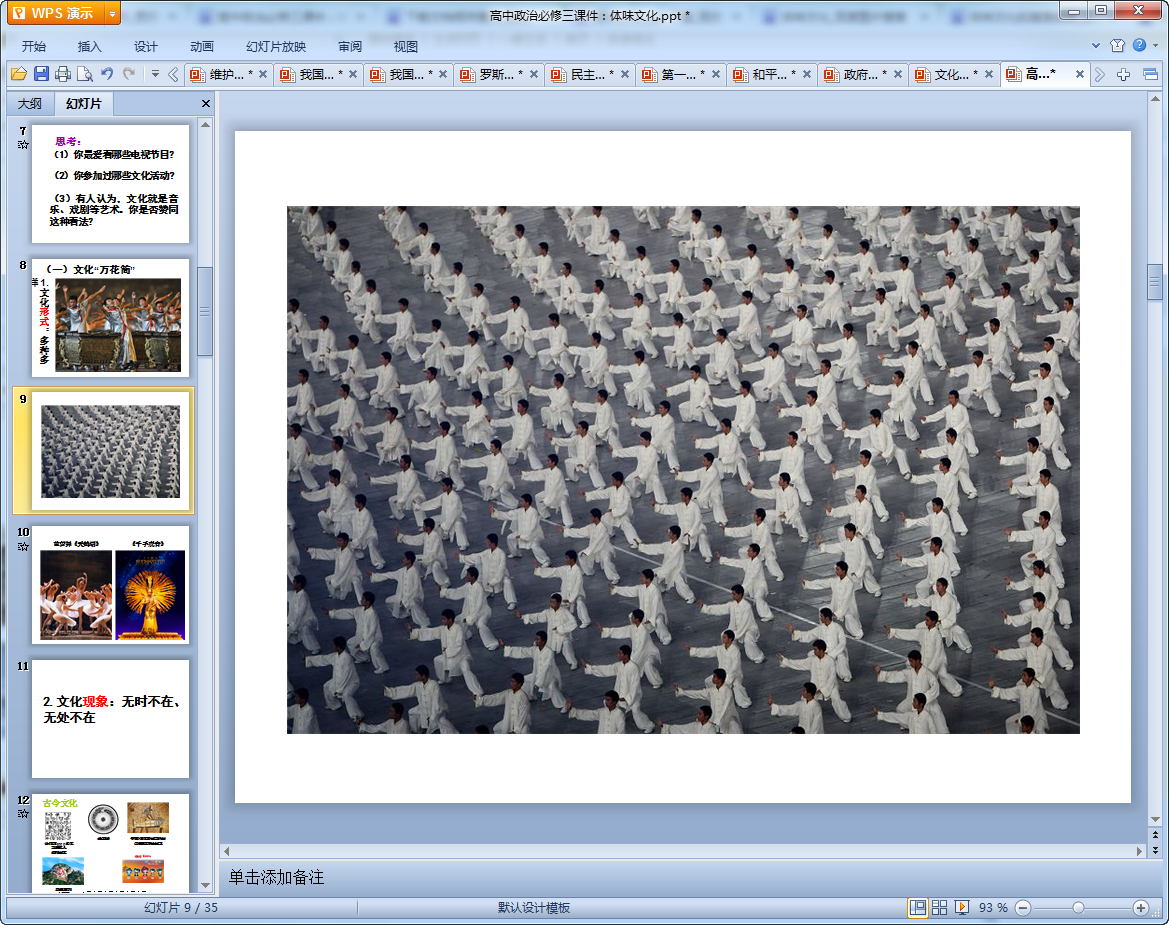
Task: Click the animation star icon on slide 7
Action: 23,145
